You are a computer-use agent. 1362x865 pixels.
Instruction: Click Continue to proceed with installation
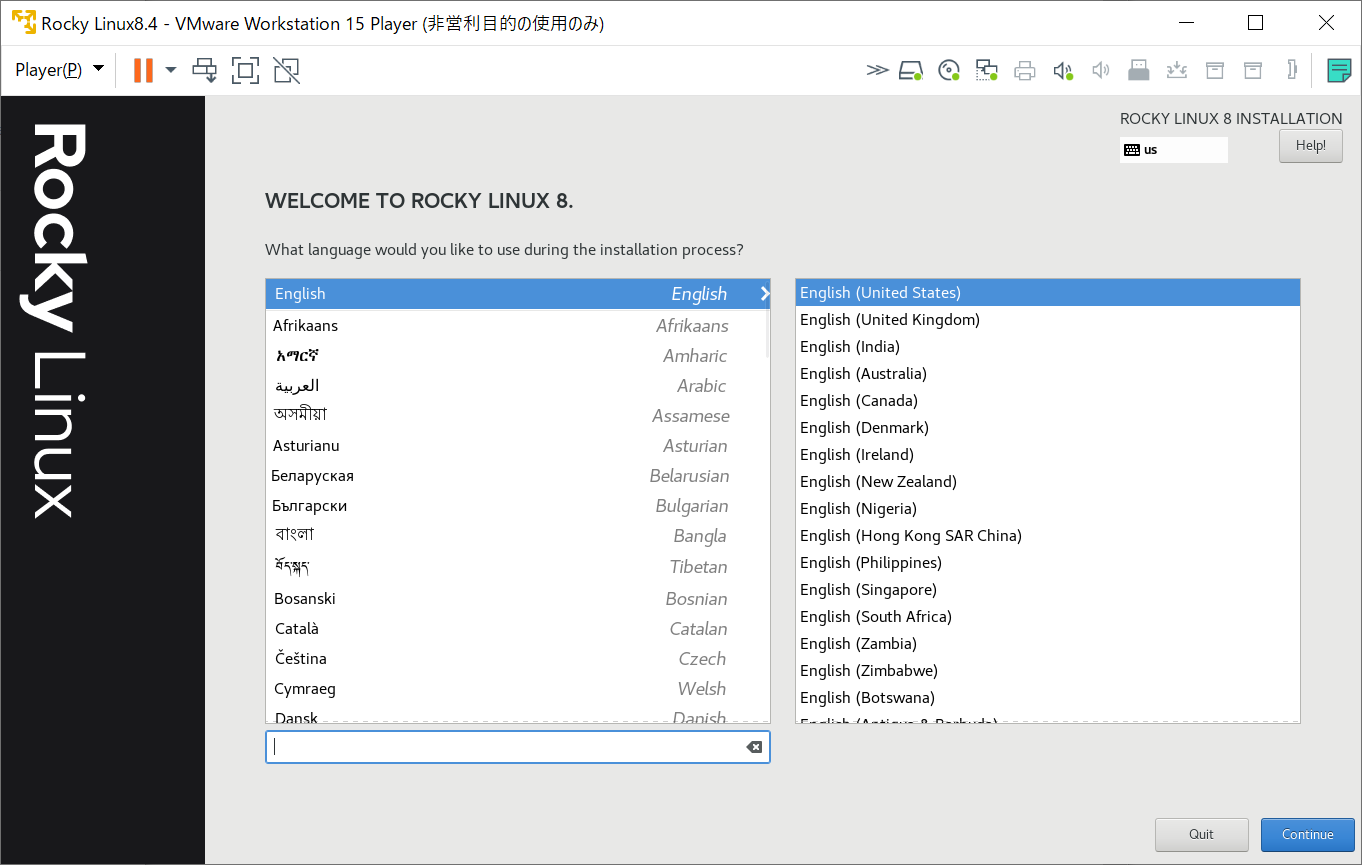point(1308,835)
